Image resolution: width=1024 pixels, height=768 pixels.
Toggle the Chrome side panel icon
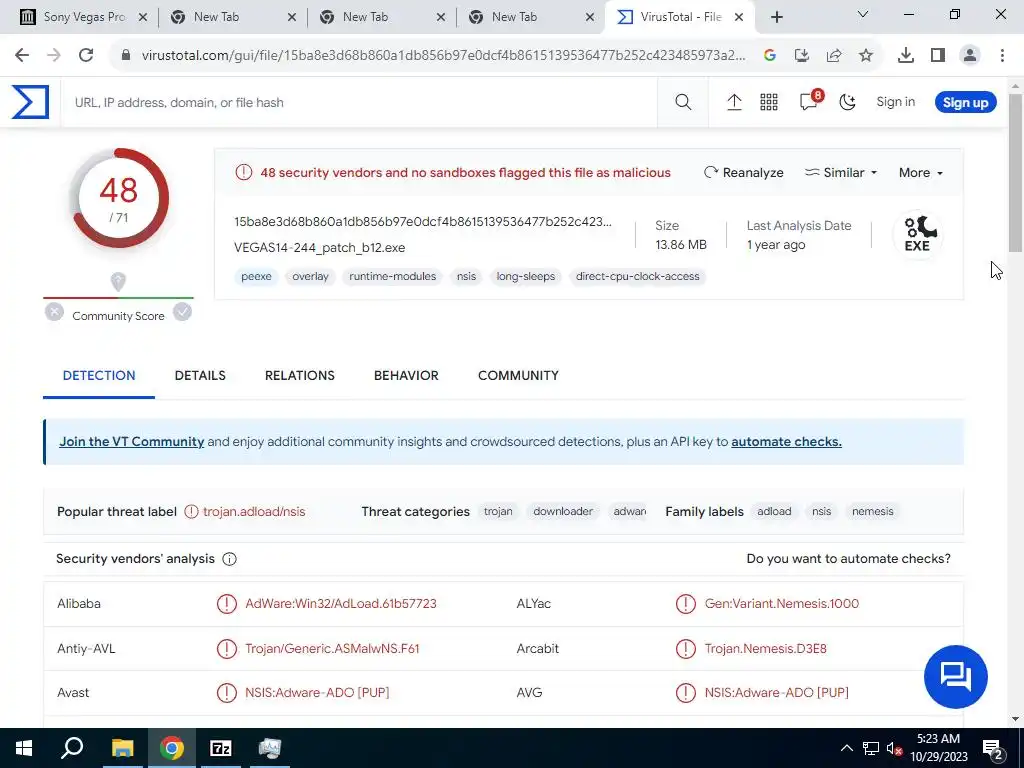pyautogui.click(x=938, y=56)
